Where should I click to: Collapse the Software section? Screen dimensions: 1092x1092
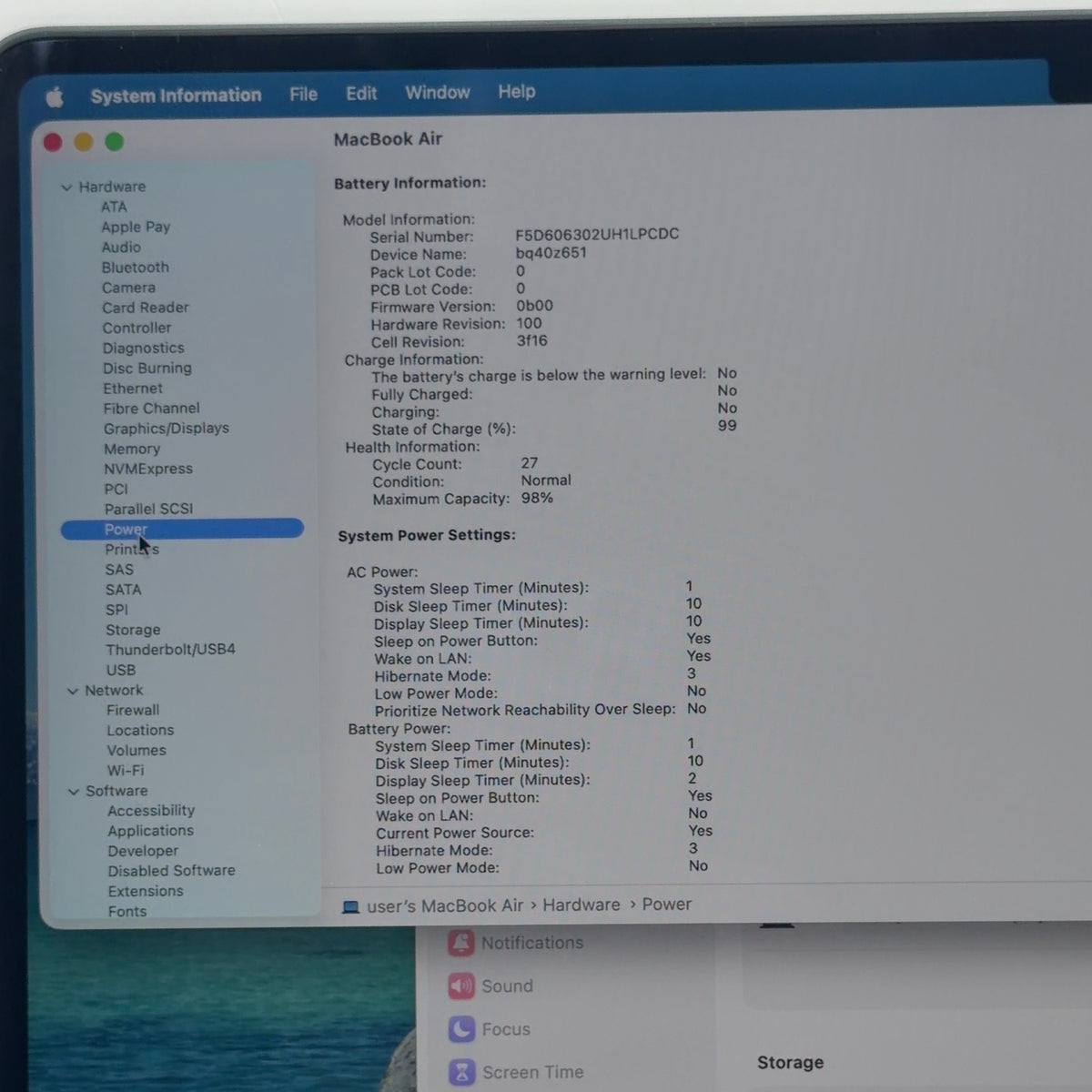click(x=74, y=792)
